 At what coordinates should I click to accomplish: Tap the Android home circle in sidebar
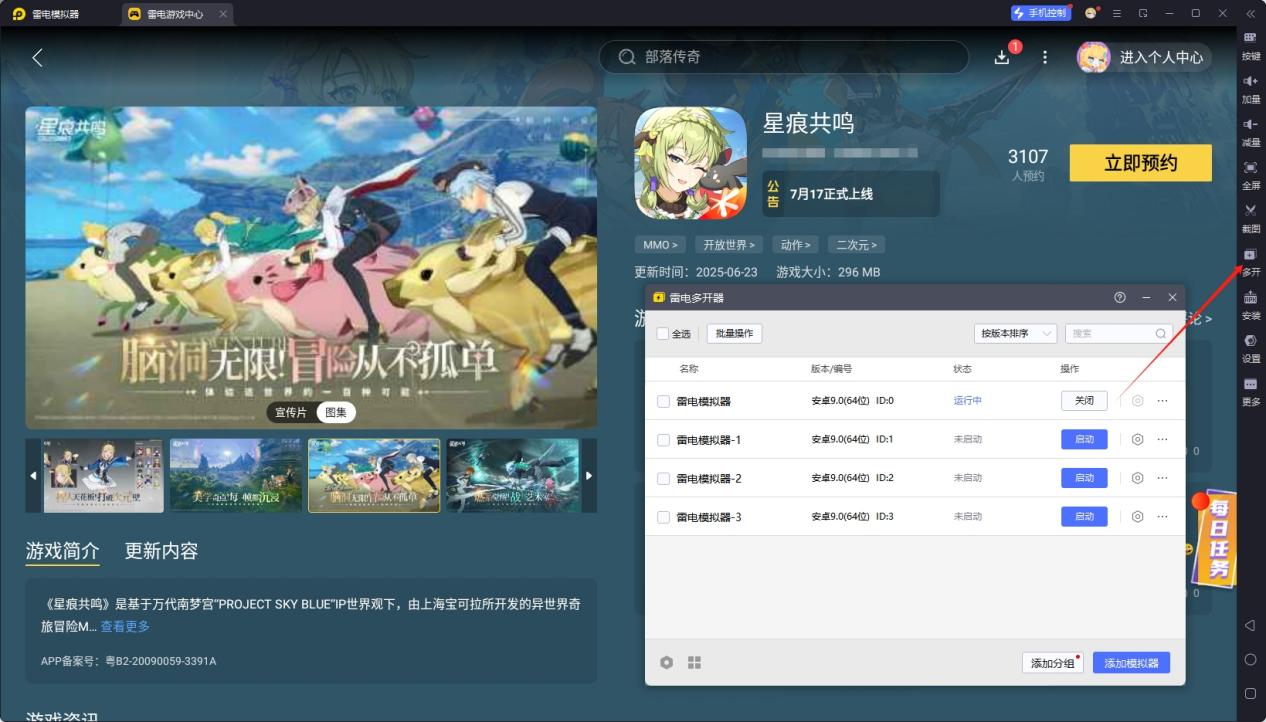pyautogui.click(x=1250, y=660)
